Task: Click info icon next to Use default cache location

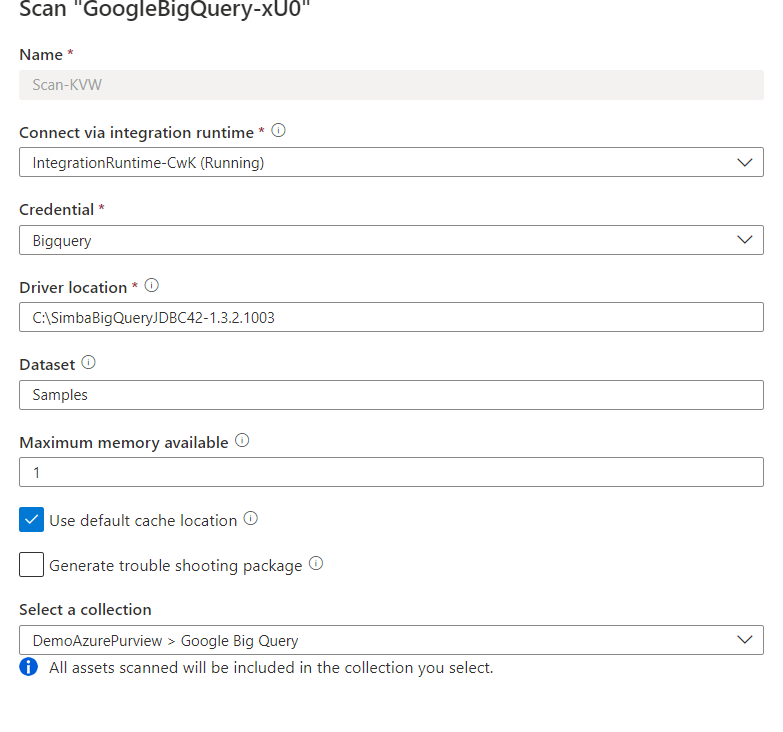Action: click(x=251, y=519)
